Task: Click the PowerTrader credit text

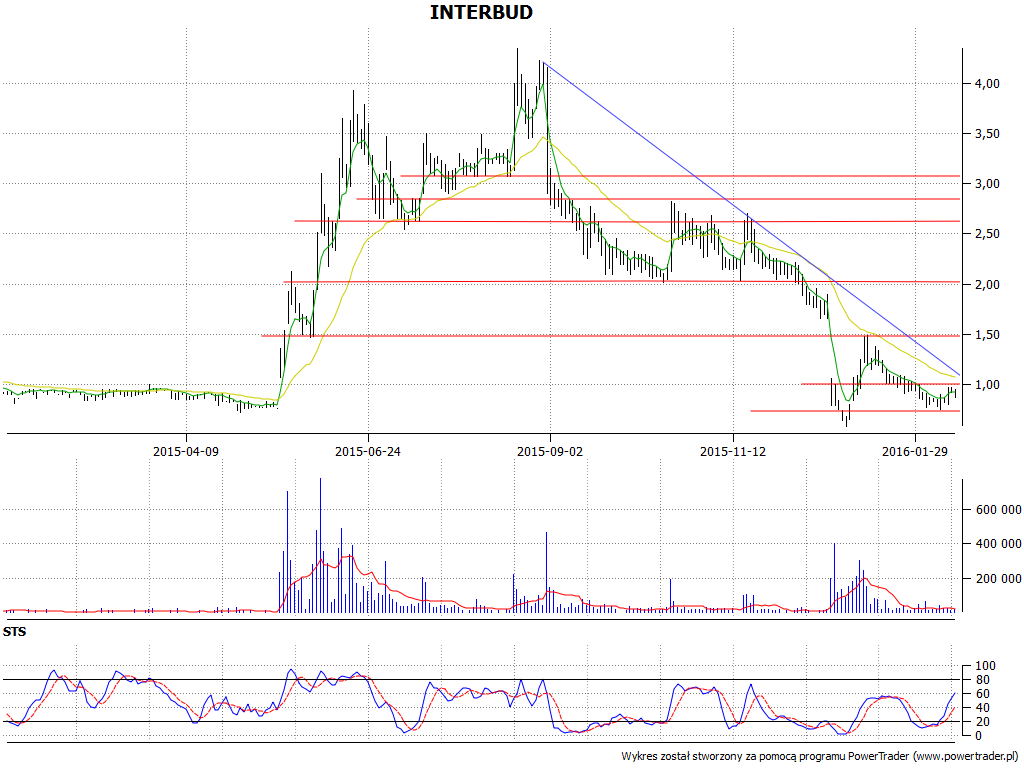Action: pos(821,756)
